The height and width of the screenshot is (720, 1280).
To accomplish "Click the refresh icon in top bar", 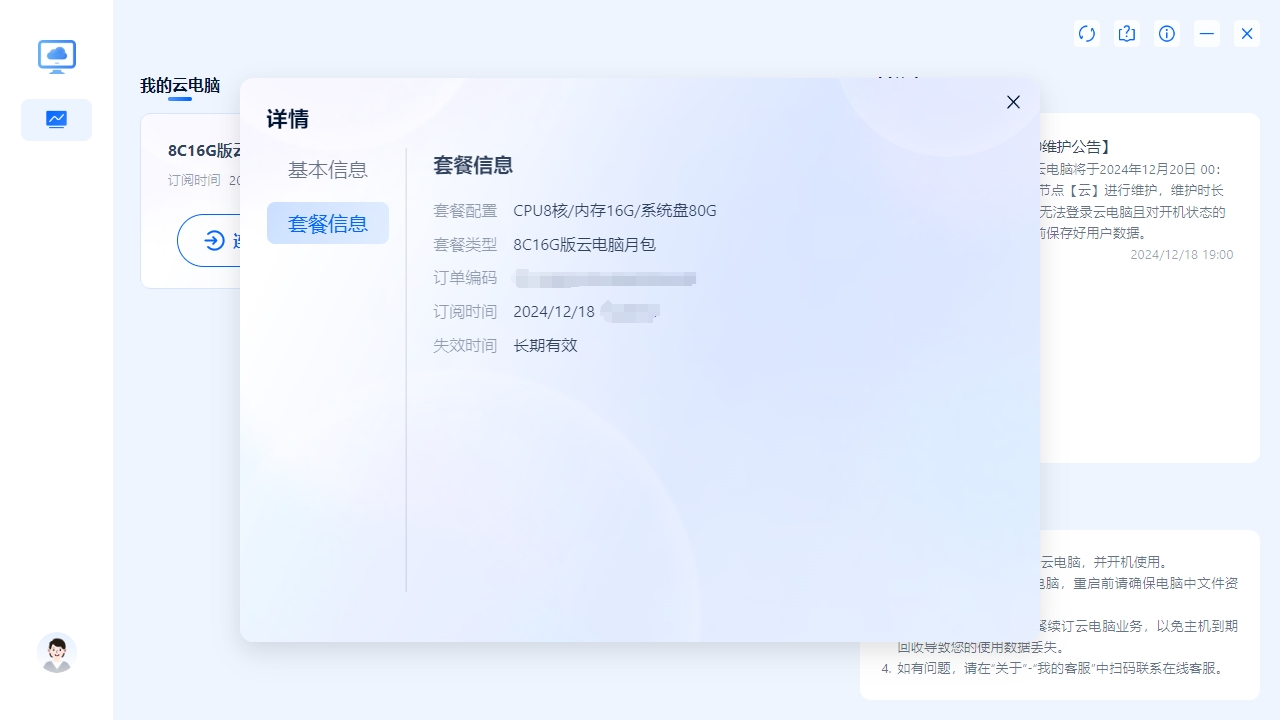I will (x=1087, y=34).
